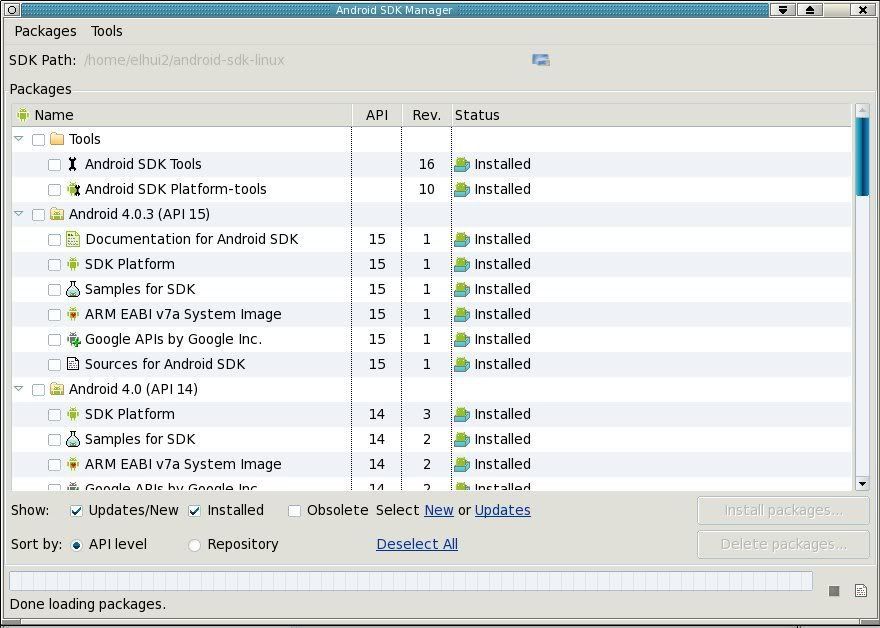Click the installed status icon for Android SDK Tools
Screen dimensions: 880x628
(x=462, y=164)
